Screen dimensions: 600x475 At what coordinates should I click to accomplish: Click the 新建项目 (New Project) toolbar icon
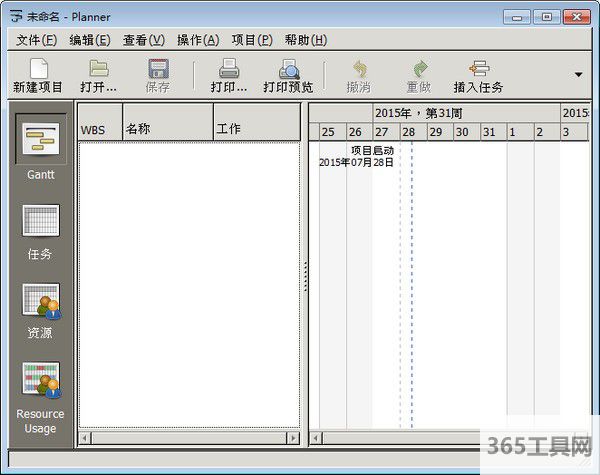click(x=38, y=69)
